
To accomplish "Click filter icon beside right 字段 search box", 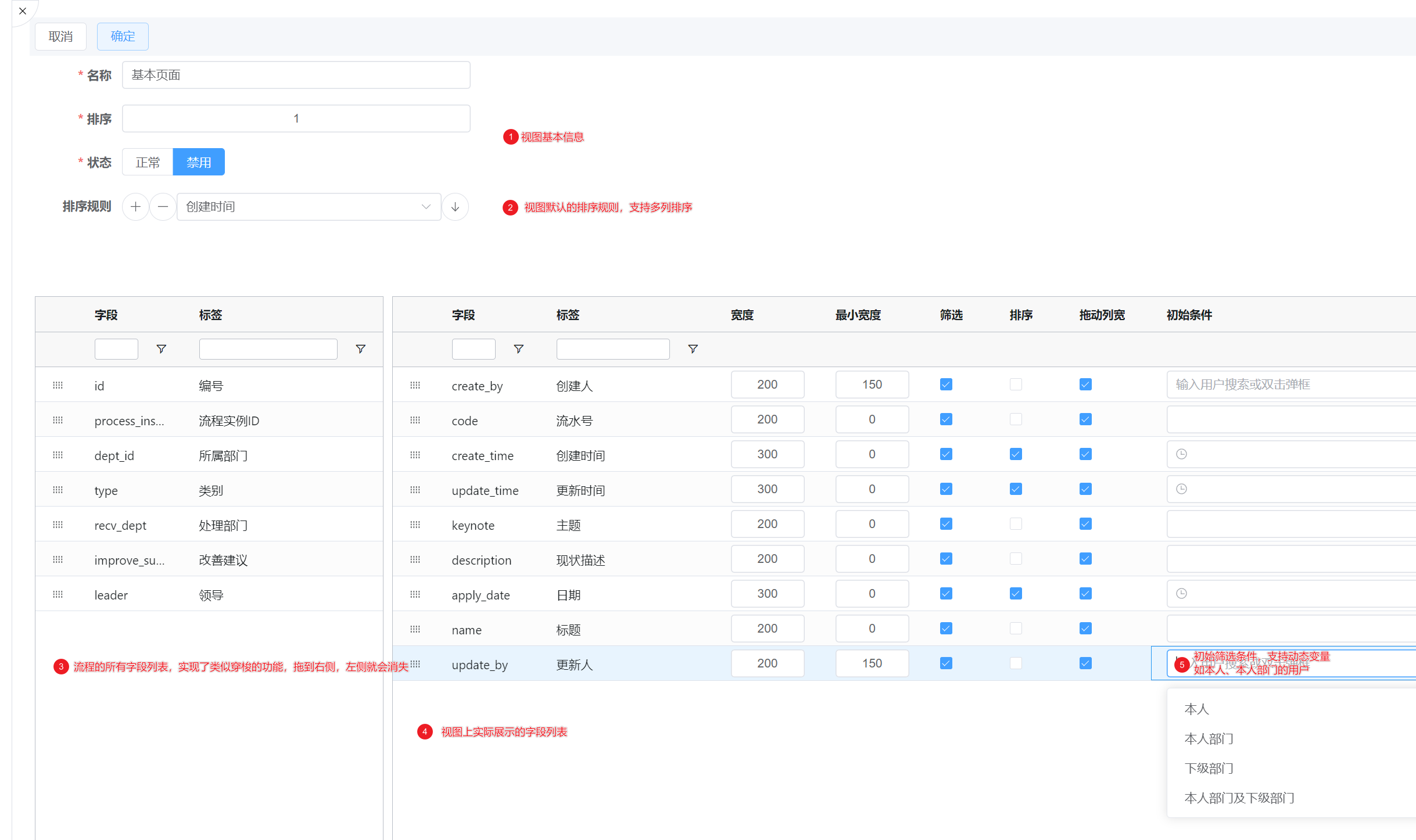I will click(518, 349).
